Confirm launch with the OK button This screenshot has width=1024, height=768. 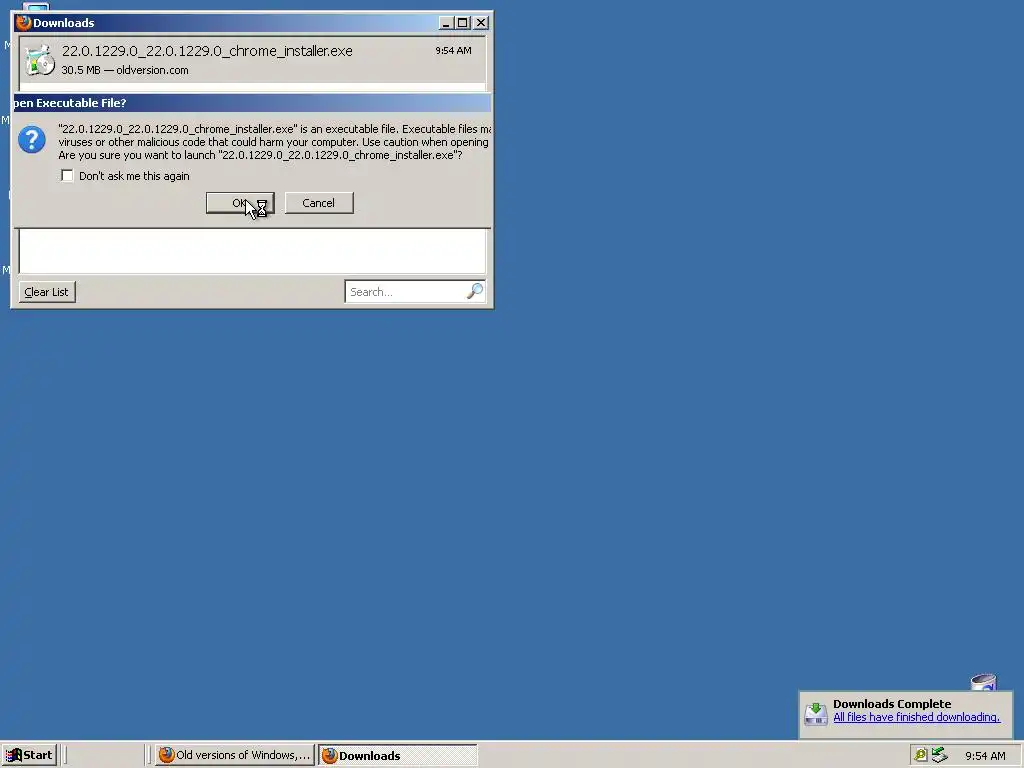(x=240, y=203)
